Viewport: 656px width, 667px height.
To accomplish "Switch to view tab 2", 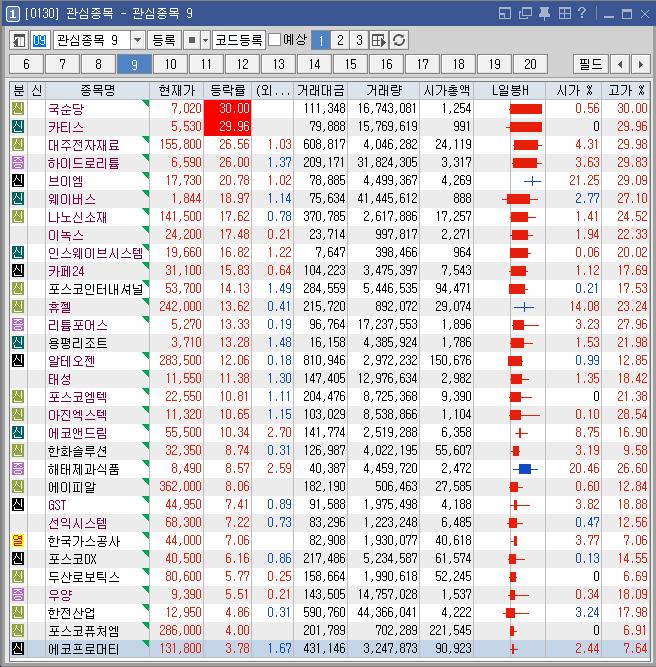I will [340, 40].
